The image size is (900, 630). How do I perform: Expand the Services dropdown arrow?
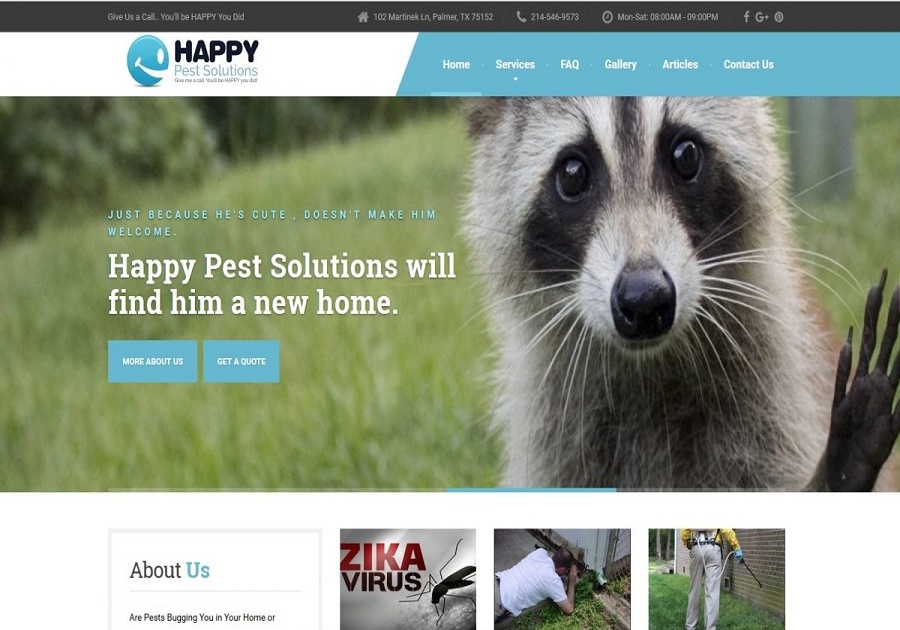pos(515,79)
